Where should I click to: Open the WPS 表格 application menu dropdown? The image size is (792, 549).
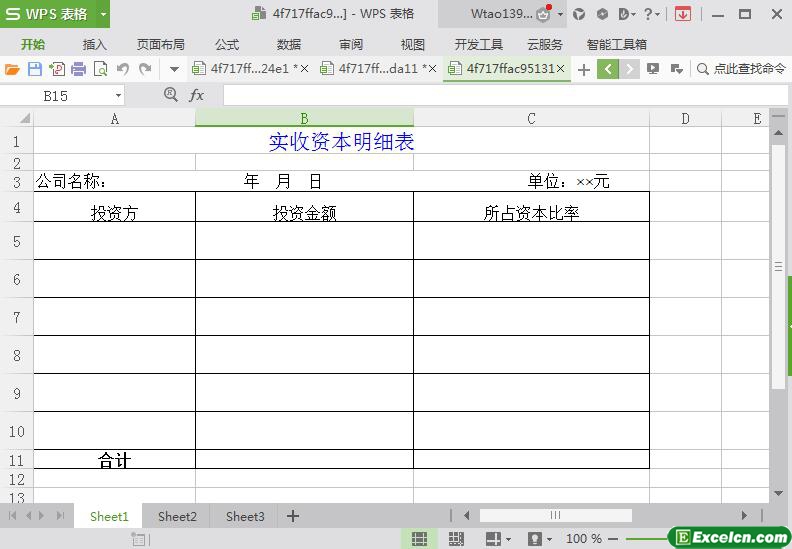click(103, 14)
